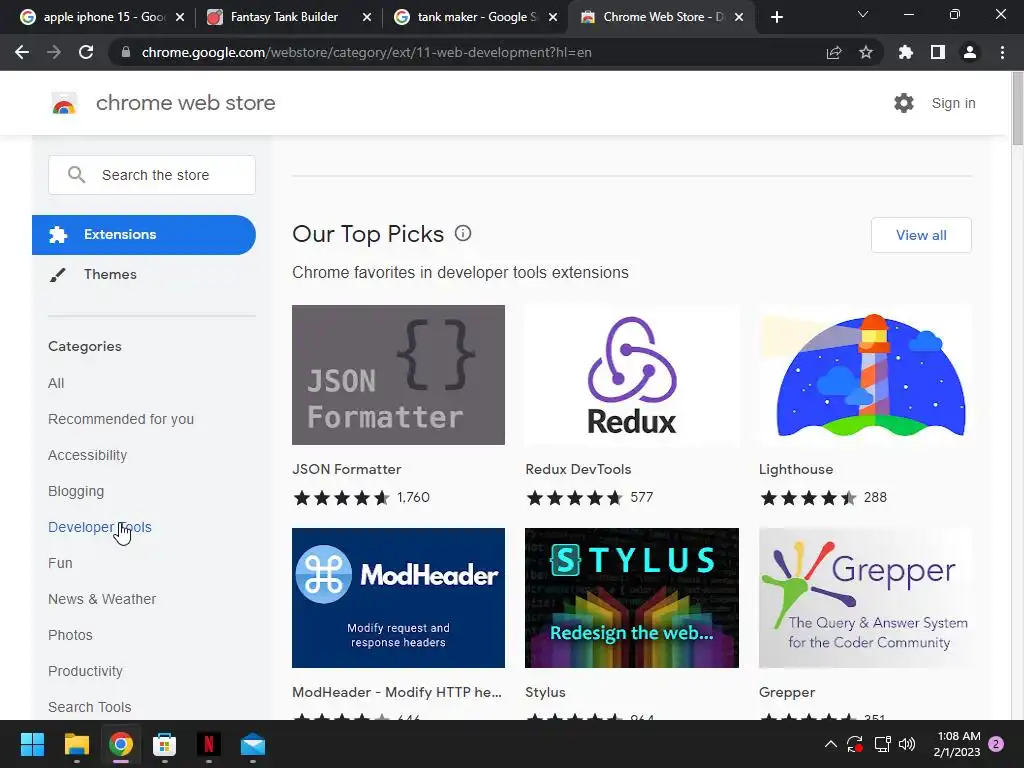This screenshot has height=768, width=1024.
Task: Click the View all button
Action: click(x=921, y=235)
